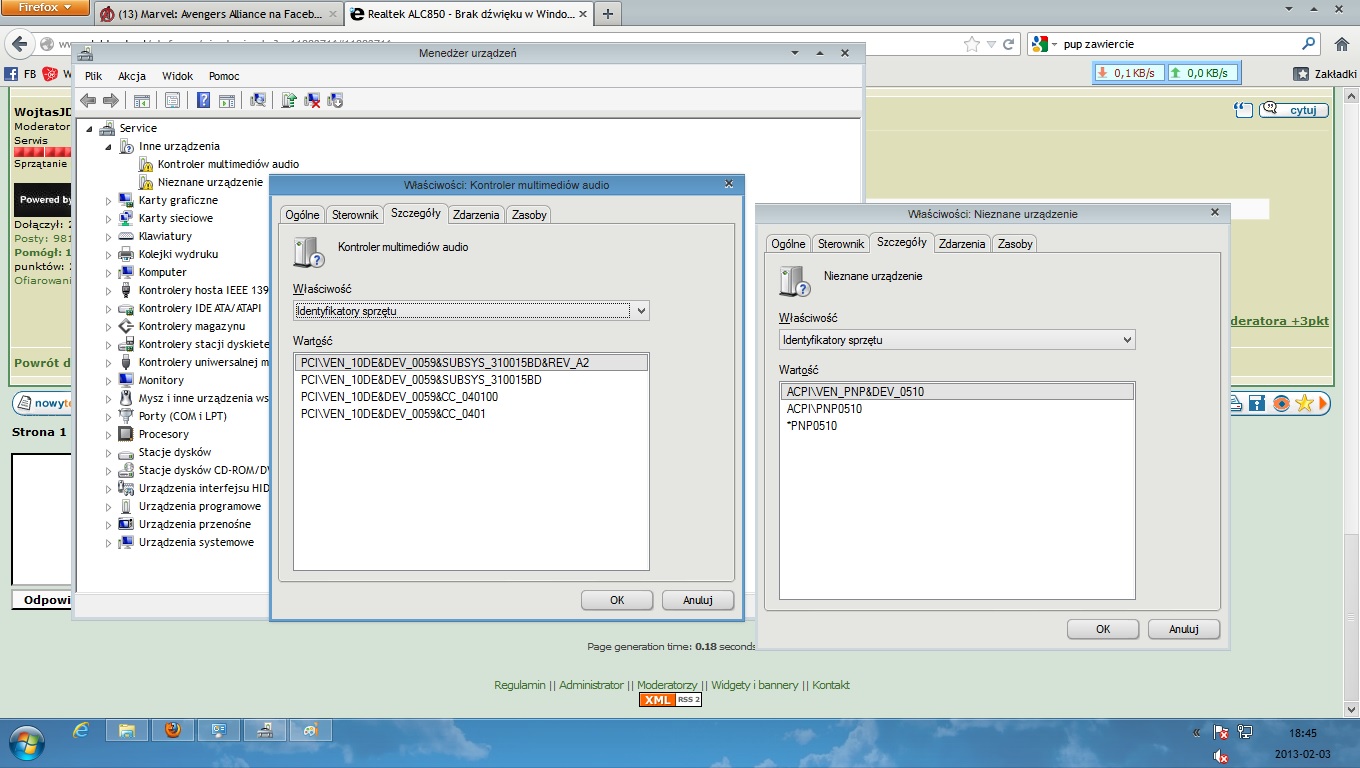Launch Internet Explorer from the taskbar

point(81,731)
